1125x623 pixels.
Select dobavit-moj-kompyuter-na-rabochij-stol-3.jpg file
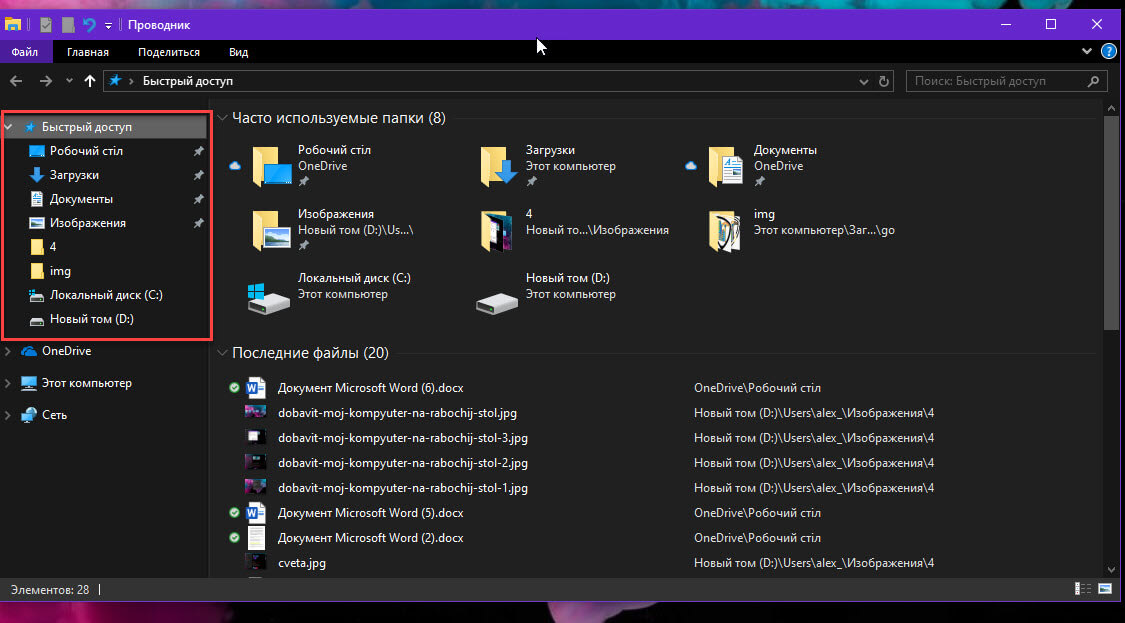pos(403,439)
